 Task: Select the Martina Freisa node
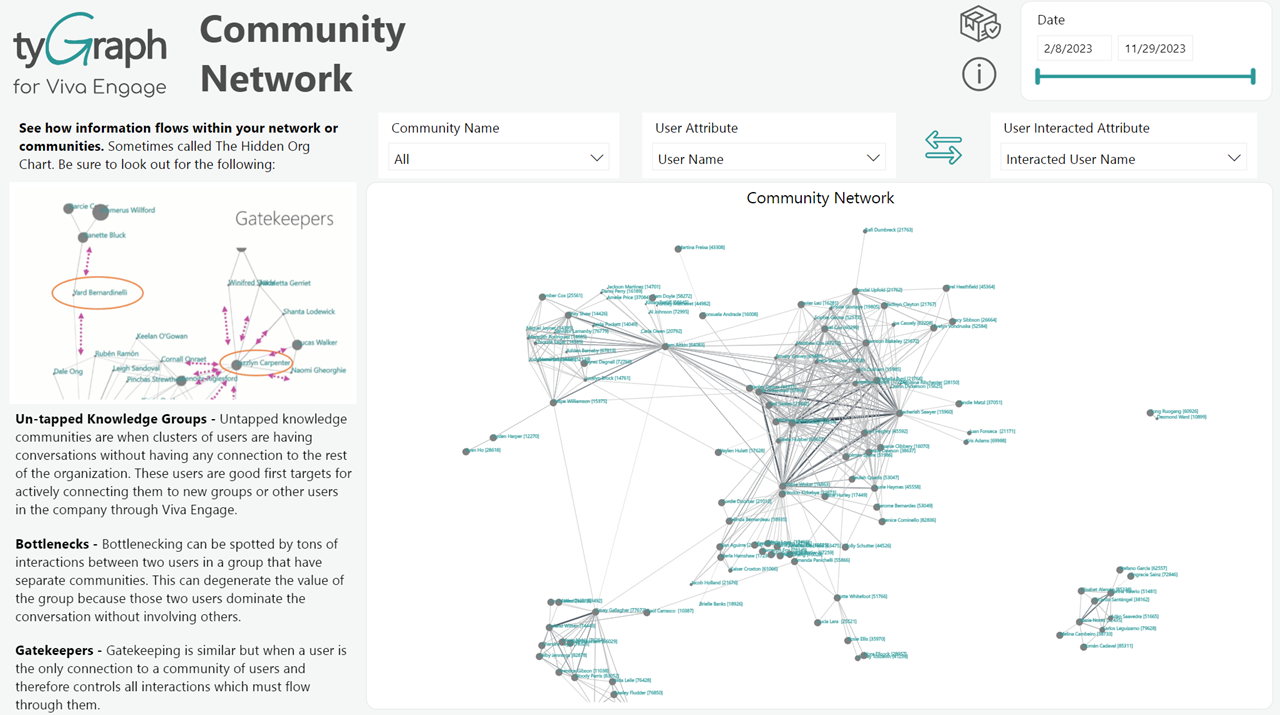pyautogui.click(x=678, y=247)
